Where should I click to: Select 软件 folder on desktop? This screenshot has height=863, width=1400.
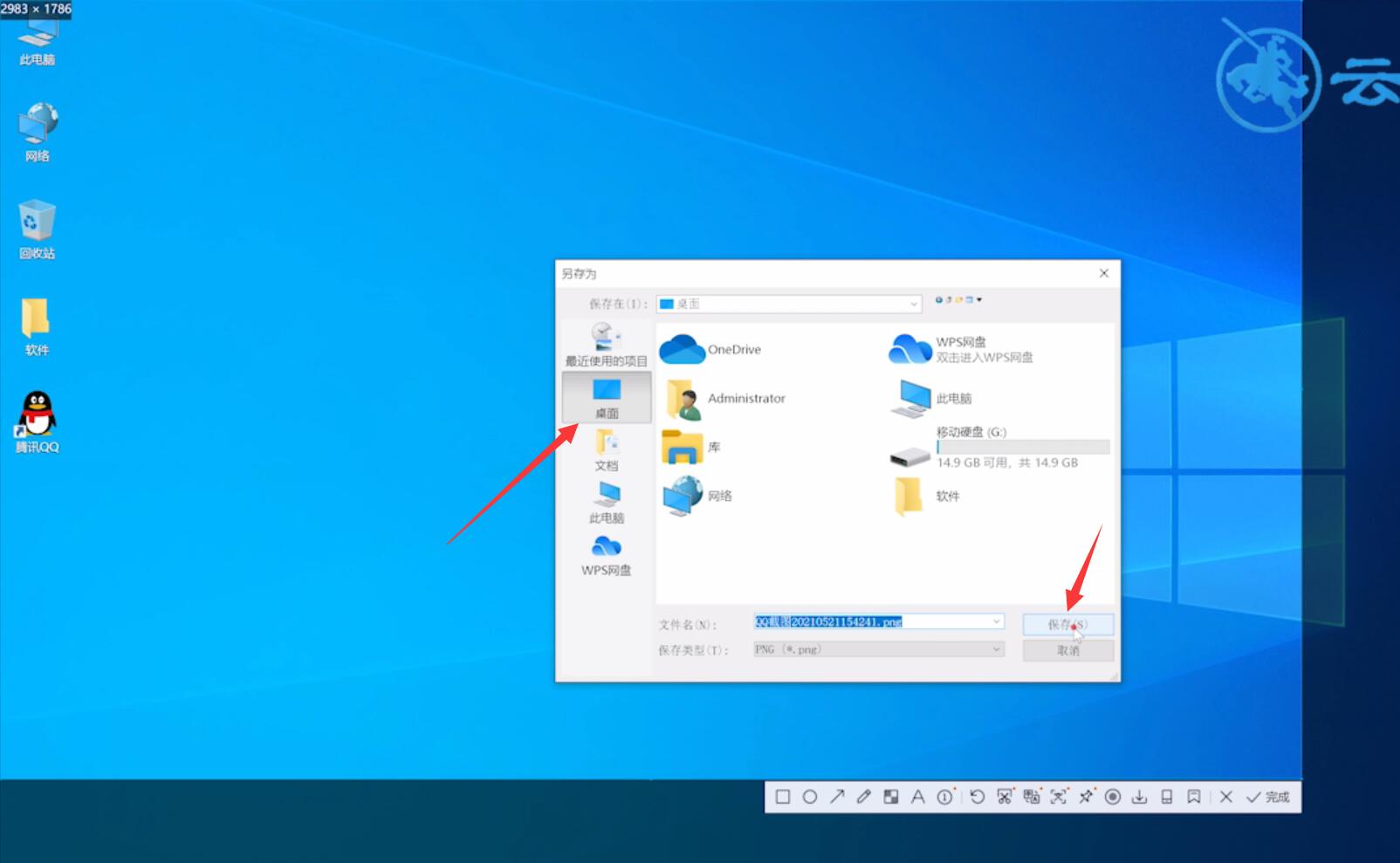[x=37, y=326]
